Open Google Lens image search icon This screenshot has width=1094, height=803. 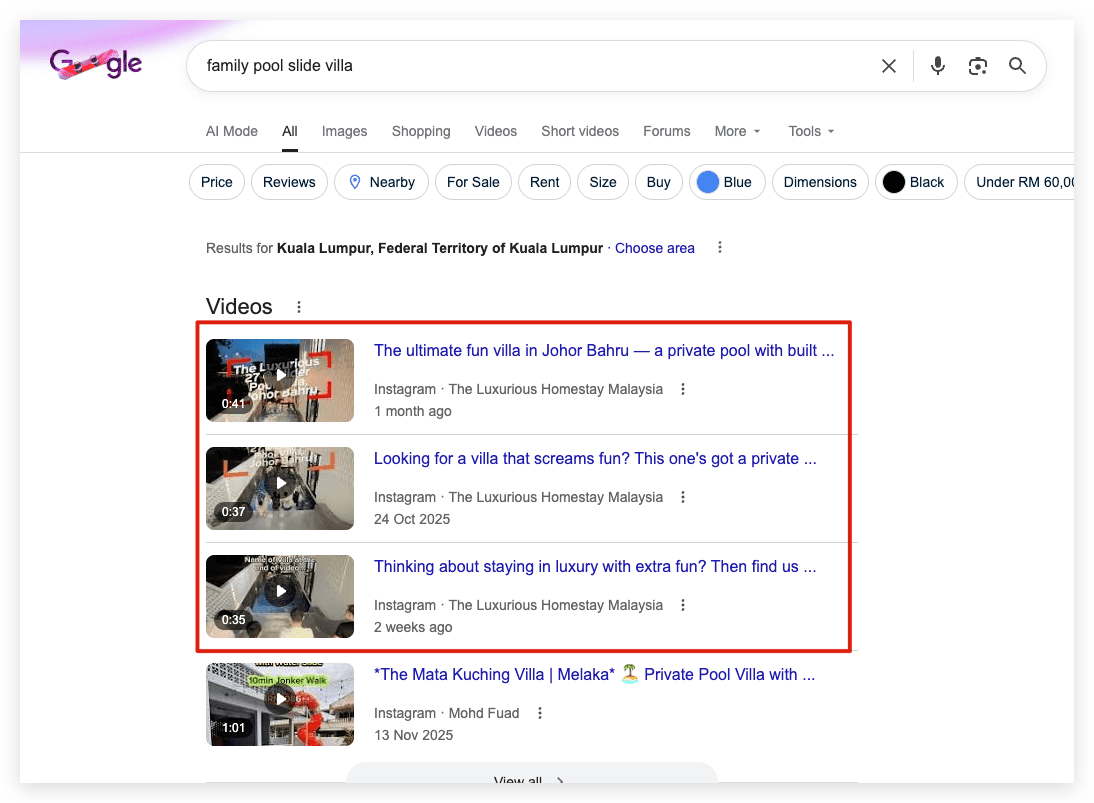(977, 66)
